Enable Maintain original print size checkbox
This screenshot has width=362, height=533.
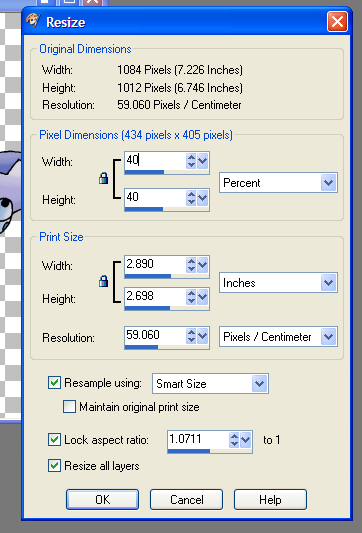(x=69, y=407)
